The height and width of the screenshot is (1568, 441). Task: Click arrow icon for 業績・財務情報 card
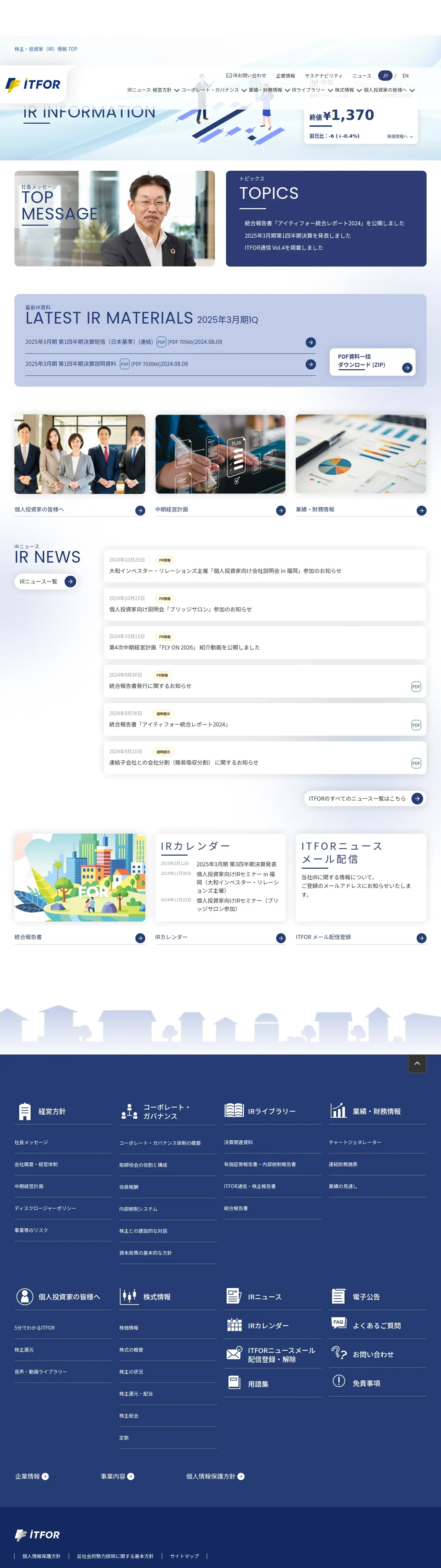(421, 511)
